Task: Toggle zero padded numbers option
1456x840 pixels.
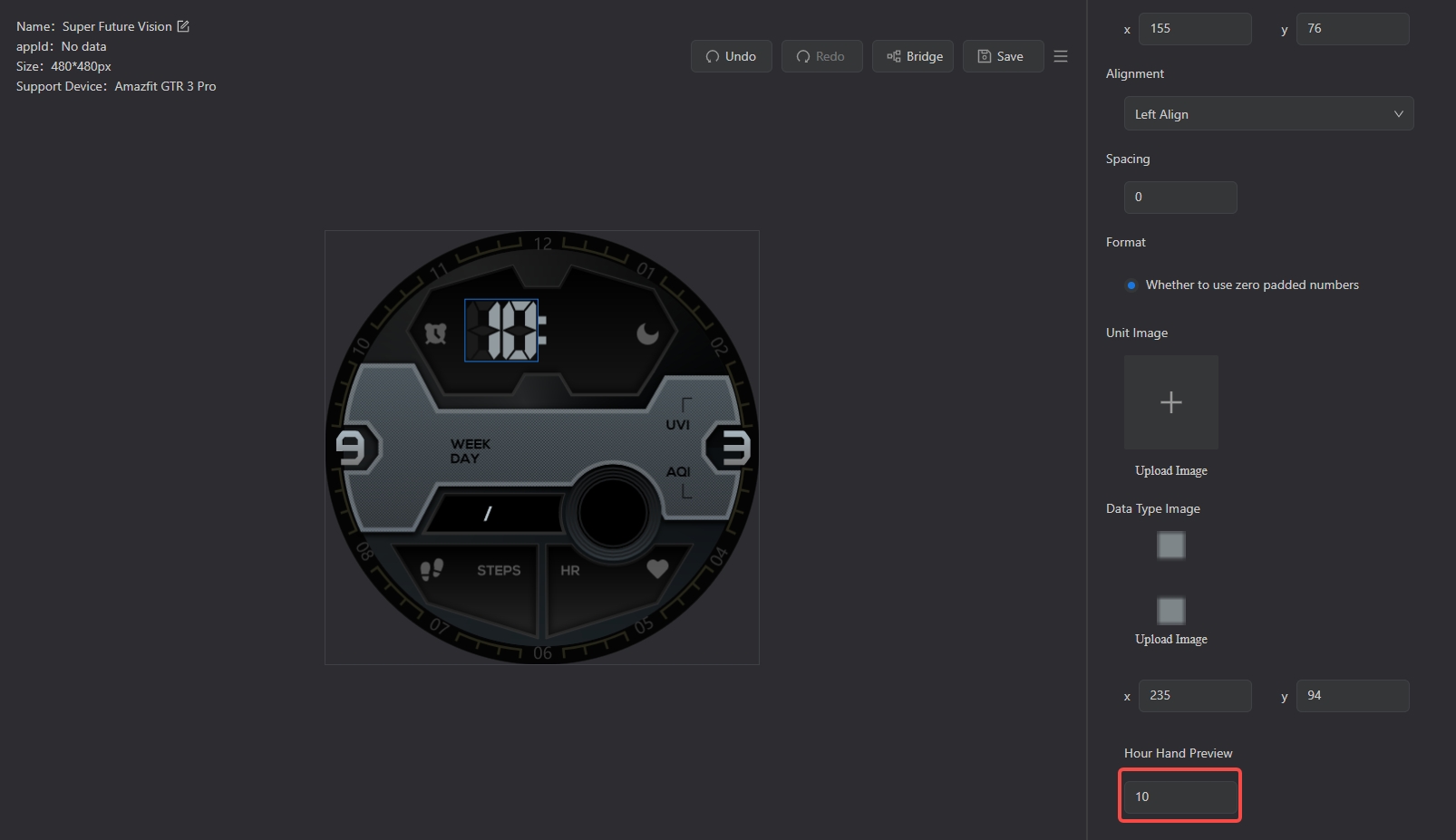Action: coord(1131,285)
